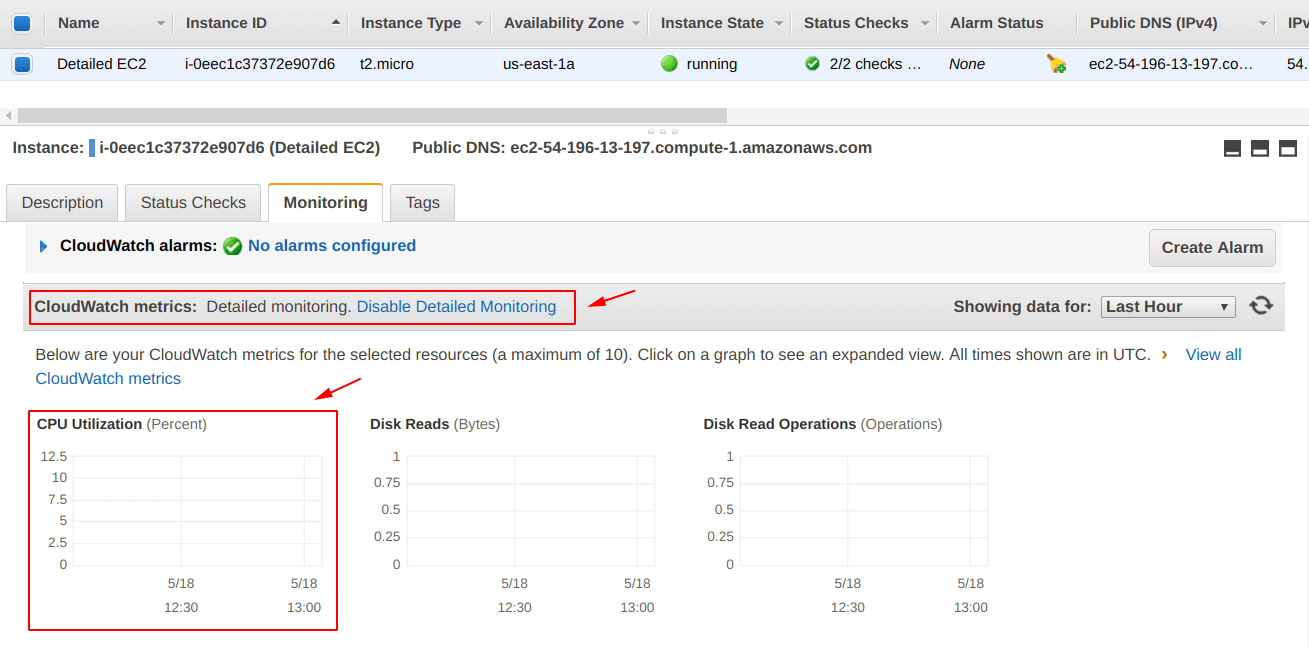Switch to the Description tab

tap(62, 203)
